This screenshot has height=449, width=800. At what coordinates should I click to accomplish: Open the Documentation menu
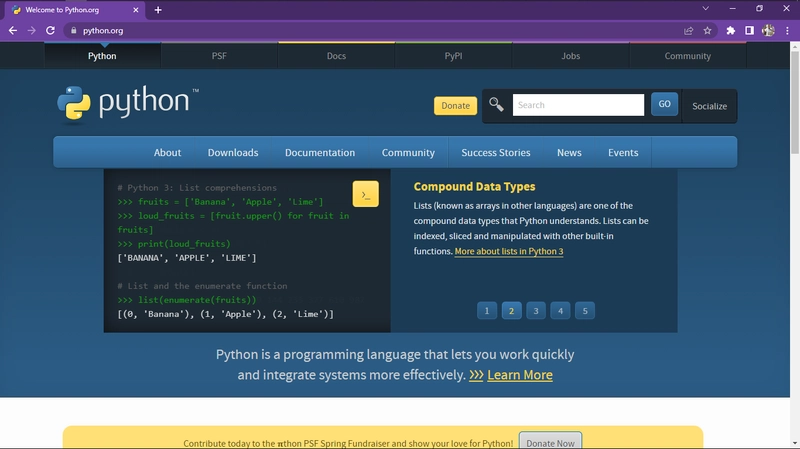pos(320,153)
